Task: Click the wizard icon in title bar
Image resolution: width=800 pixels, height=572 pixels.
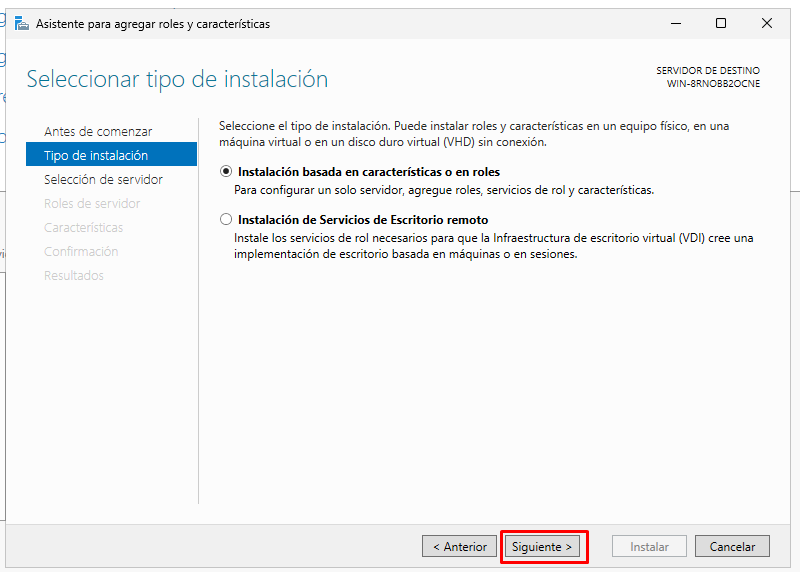Action: (x=21, y=23)
